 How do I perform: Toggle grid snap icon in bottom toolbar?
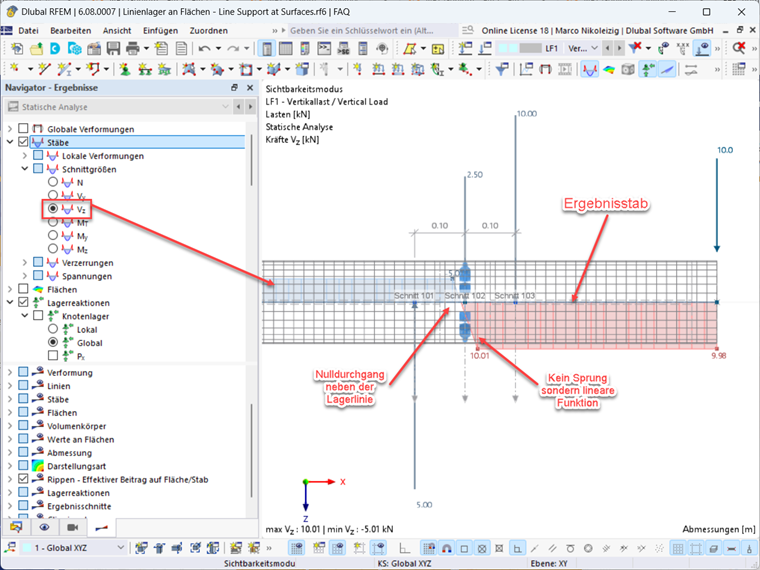(x=429, y=548)
